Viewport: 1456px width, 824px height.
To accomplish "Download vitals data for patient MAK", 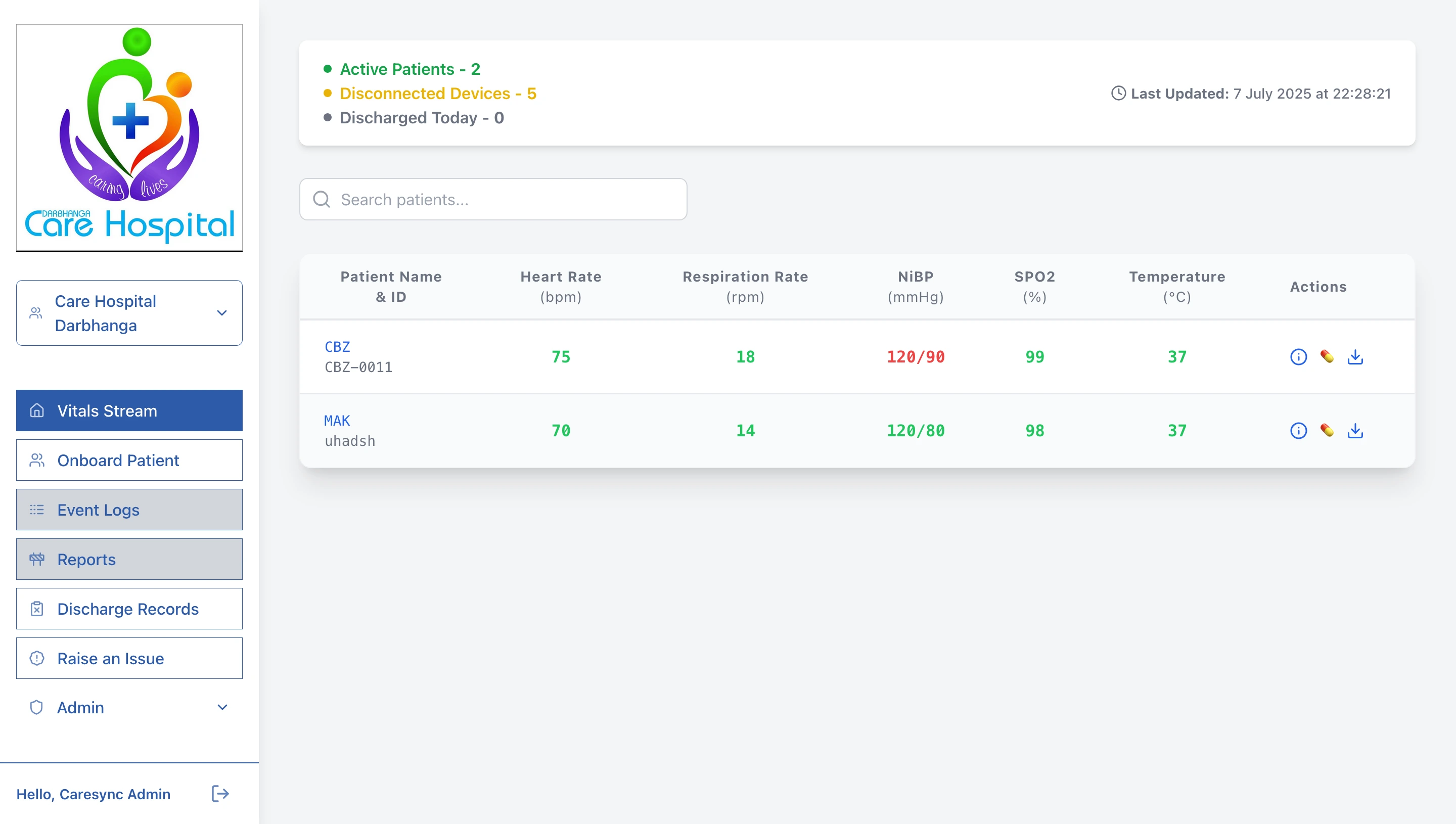I will tap(1355, 431).
